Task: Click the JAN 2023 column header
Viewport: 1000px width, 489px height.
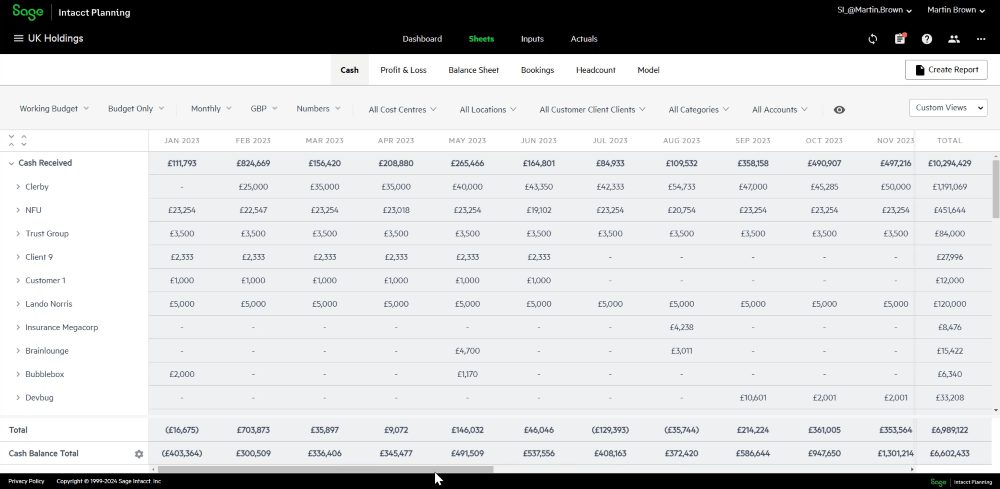Action: (182, 140)
